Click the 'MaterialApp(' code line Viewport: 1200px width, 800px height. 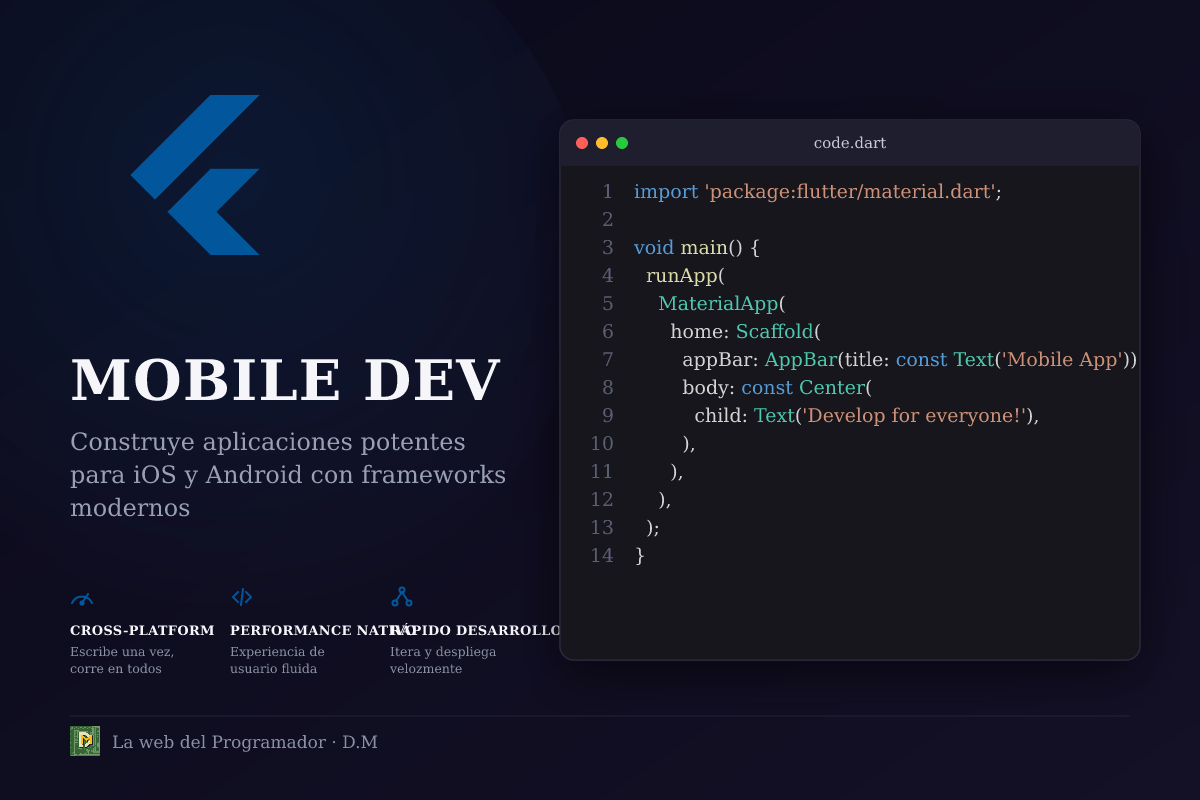722,304
